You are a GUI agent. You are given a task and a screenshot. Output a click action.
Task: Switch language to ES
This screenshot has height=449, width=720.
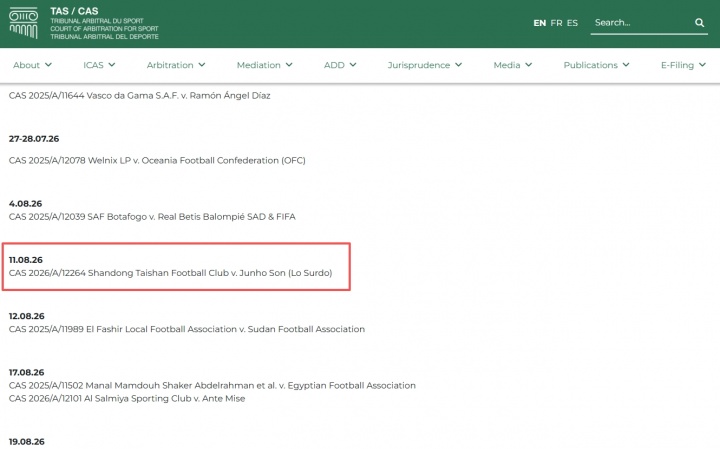[572, 23]
